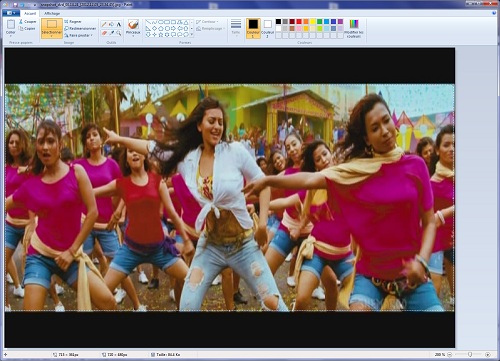Pick the red color swatch
Image resolution: width=500 pixels, height=361 pixels.
[299, 21]
